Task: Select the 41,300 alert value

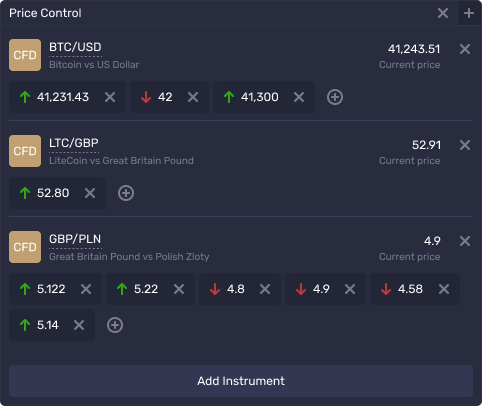Action: (x=260, y=97)
